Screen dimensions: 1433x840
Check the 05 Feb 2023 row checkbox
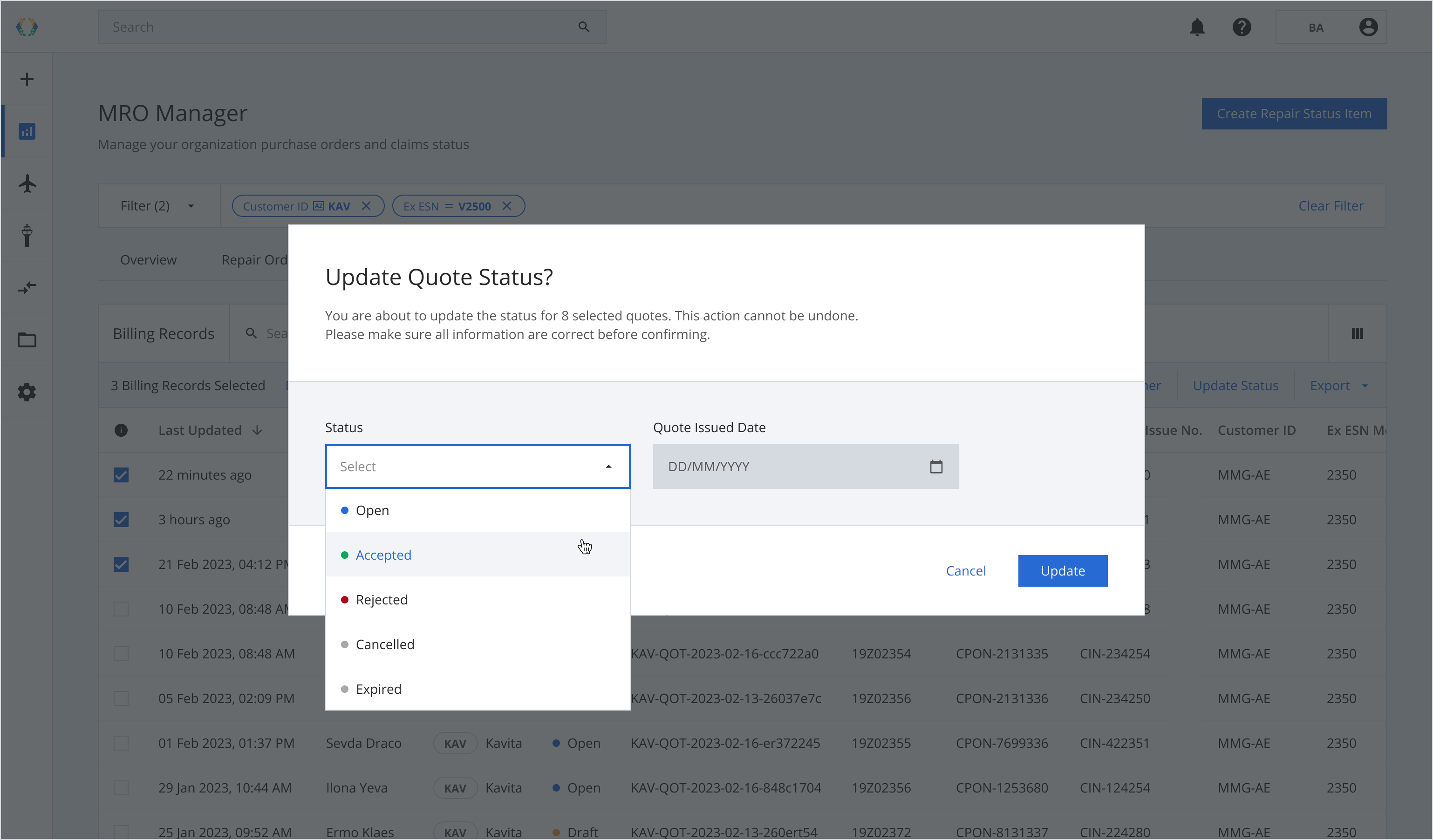pos(121,698)
